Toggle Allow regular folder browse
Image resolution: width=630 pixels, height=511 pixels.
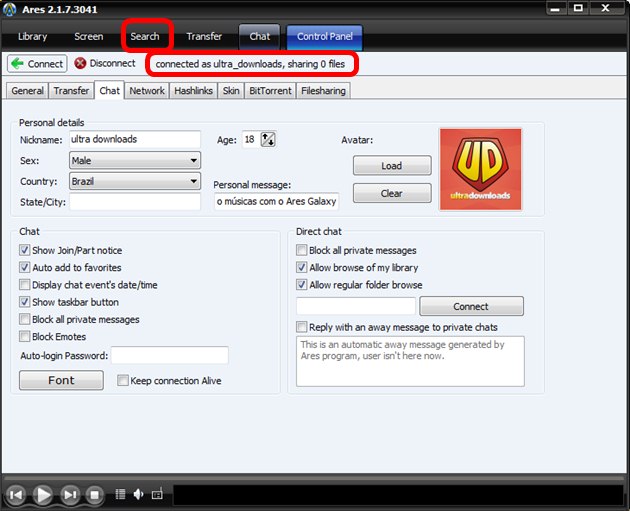click(x=301, y=285)
